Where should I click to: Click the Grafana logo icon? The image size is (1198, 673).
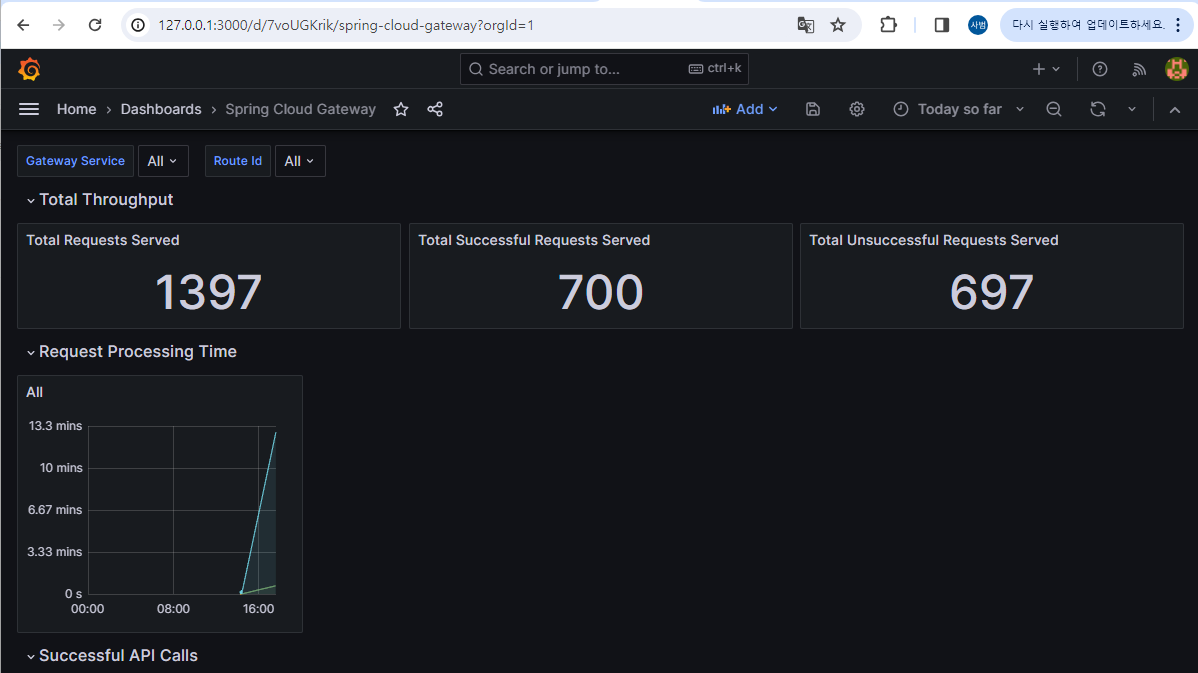(29, 70)
